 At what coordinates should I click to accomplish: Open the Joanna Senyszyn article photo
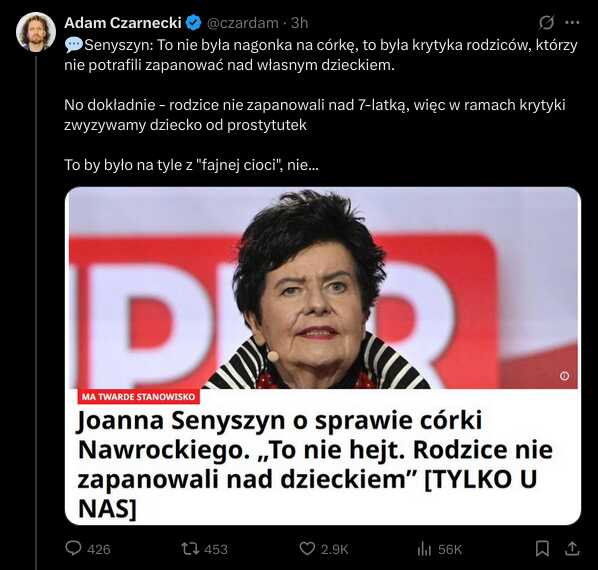click(323, 288)
